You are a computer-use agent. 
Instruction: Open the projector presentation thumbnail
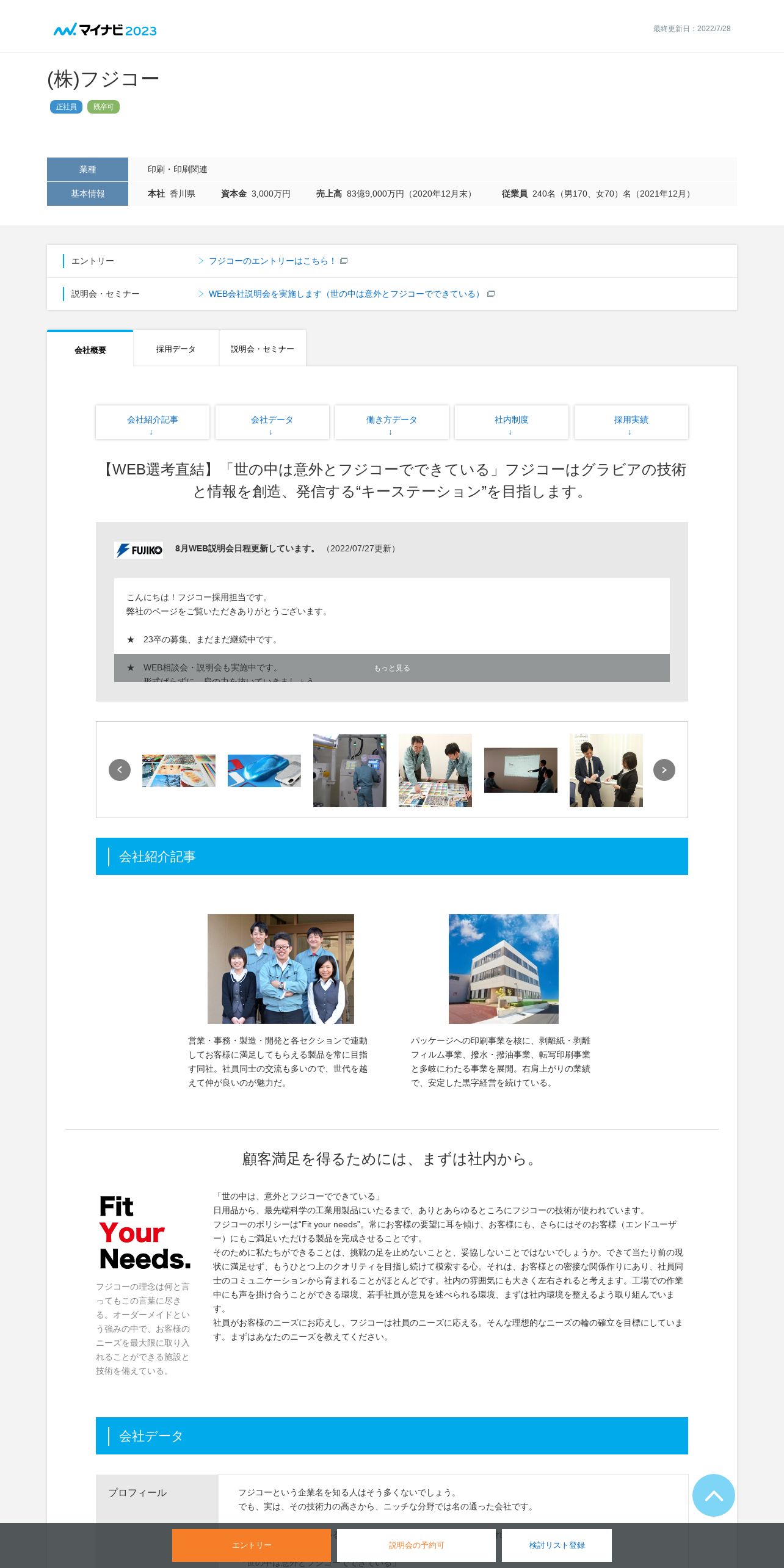pos(521,770)
